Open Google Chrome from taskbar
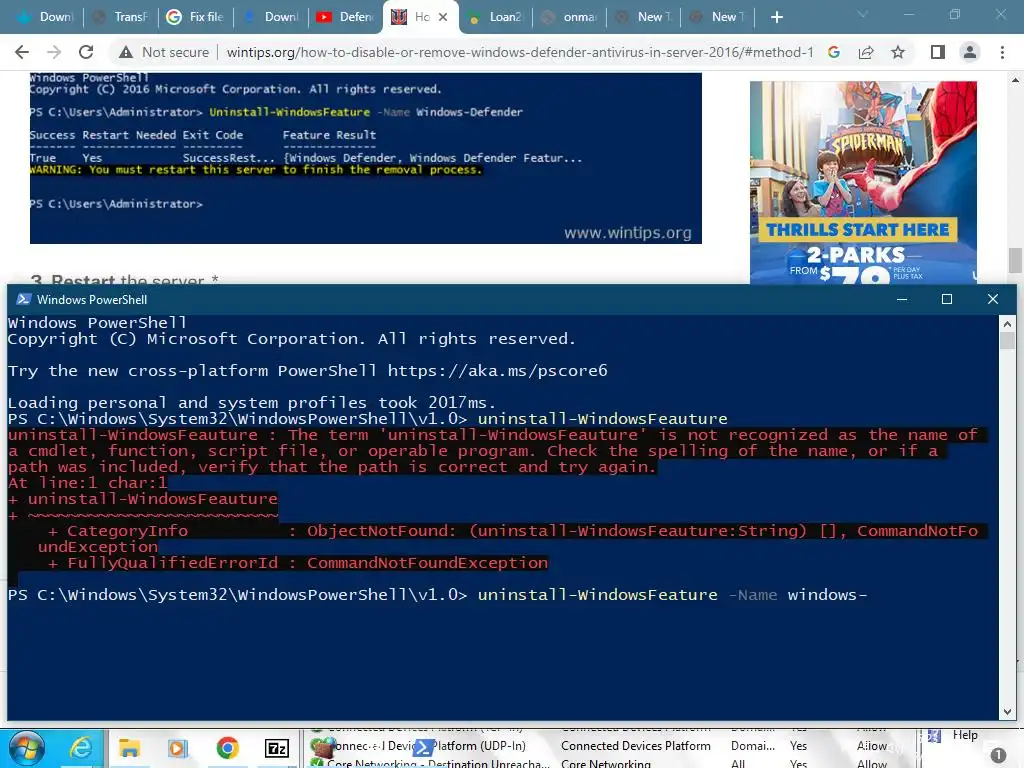 coord(227,748)
